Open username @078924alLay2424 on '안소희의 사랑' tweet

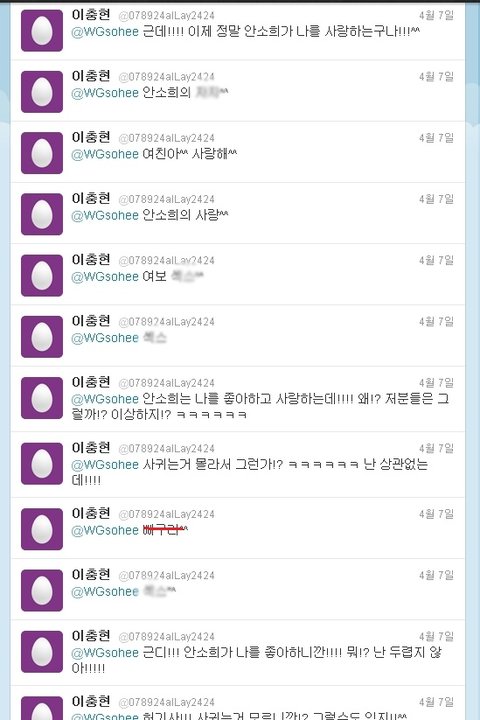tap(166, 199)
